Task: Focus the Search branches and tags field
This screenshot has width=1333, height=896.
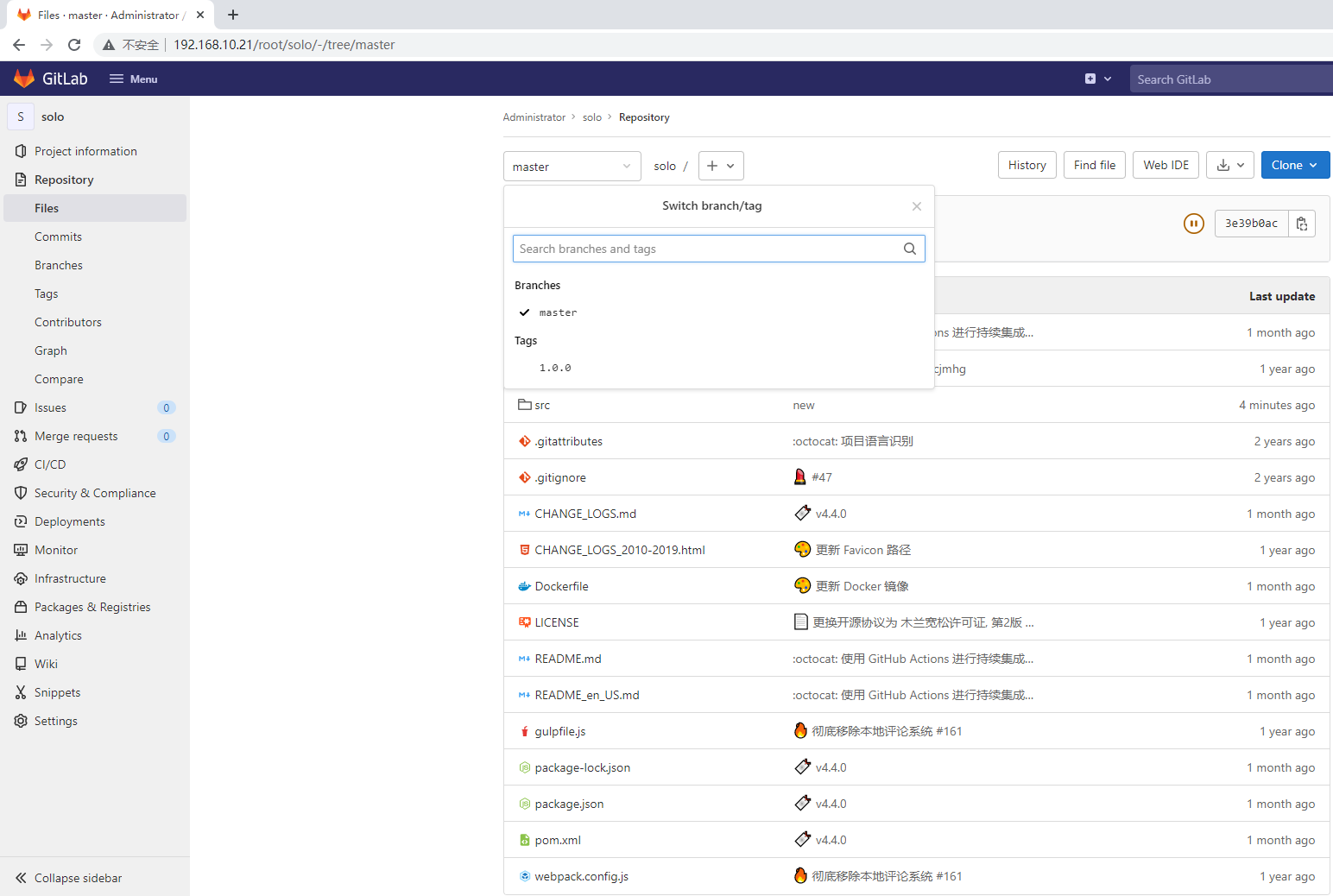Action: click(x=706, y=249)
